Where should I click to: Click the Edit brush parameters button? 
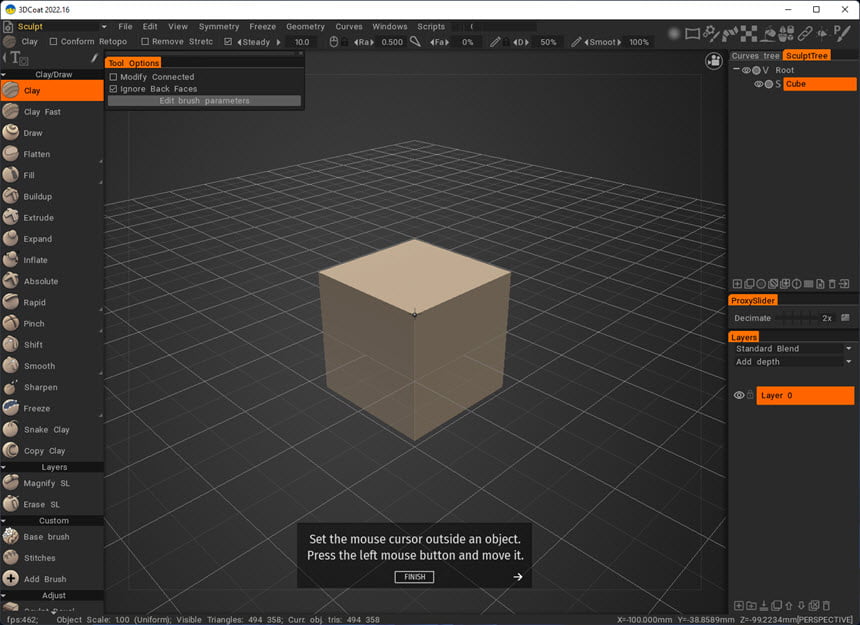pos(204,101)
